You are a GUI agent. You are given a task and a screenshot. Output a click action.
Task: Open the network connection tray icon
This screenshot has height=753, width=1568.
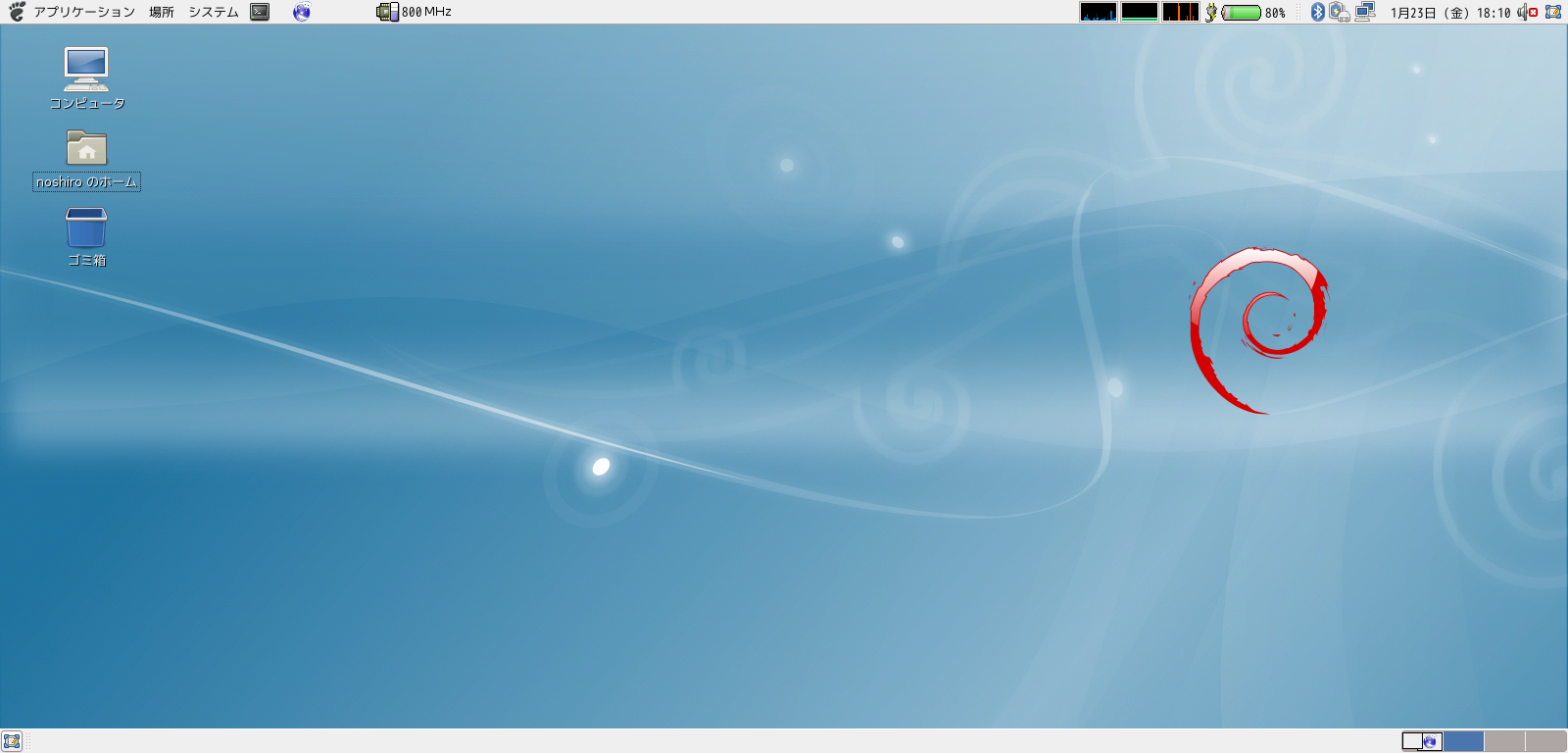(1365, 12)
